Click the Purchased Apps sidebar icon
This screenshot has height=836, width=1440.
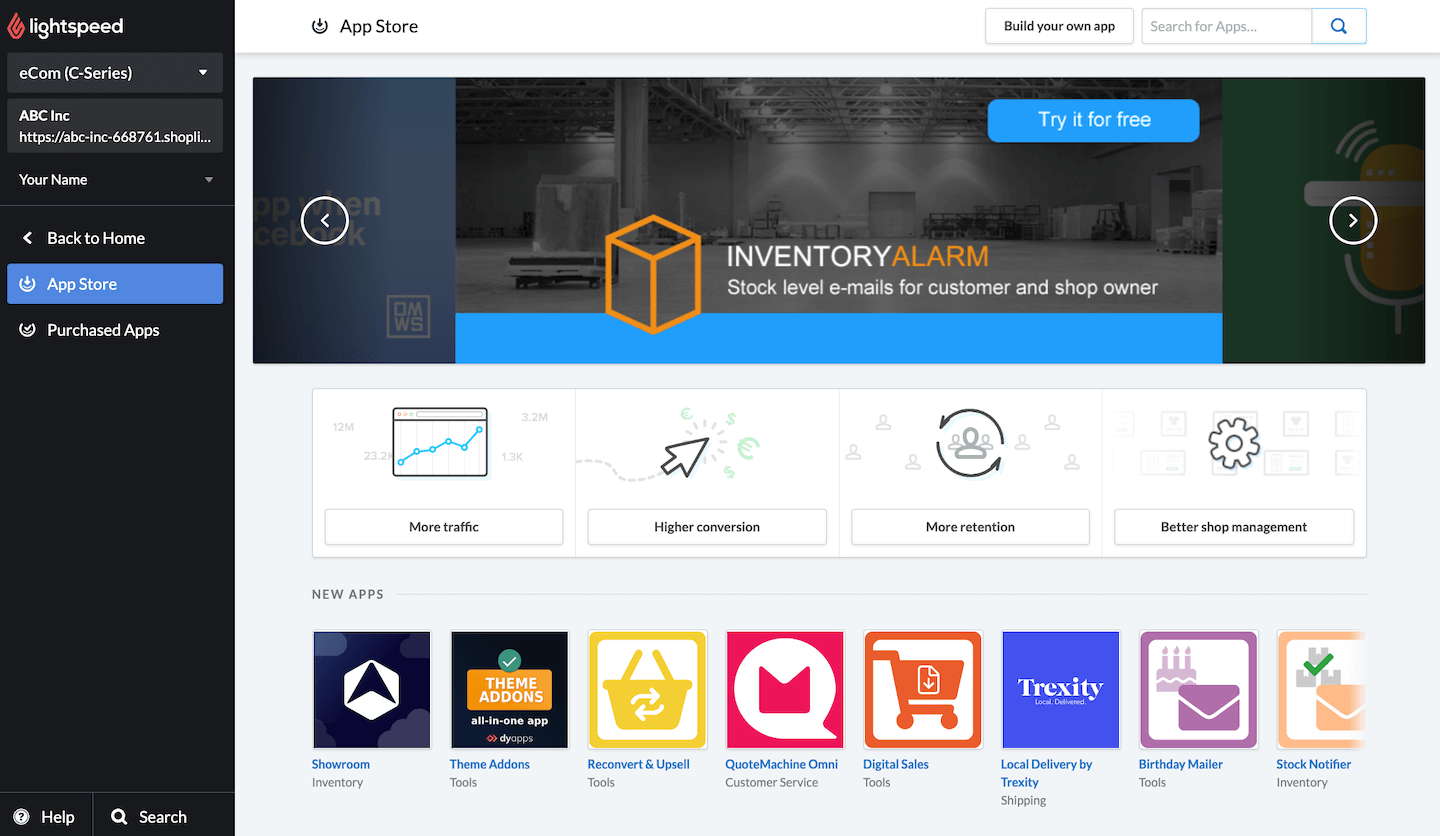[27, 330]
